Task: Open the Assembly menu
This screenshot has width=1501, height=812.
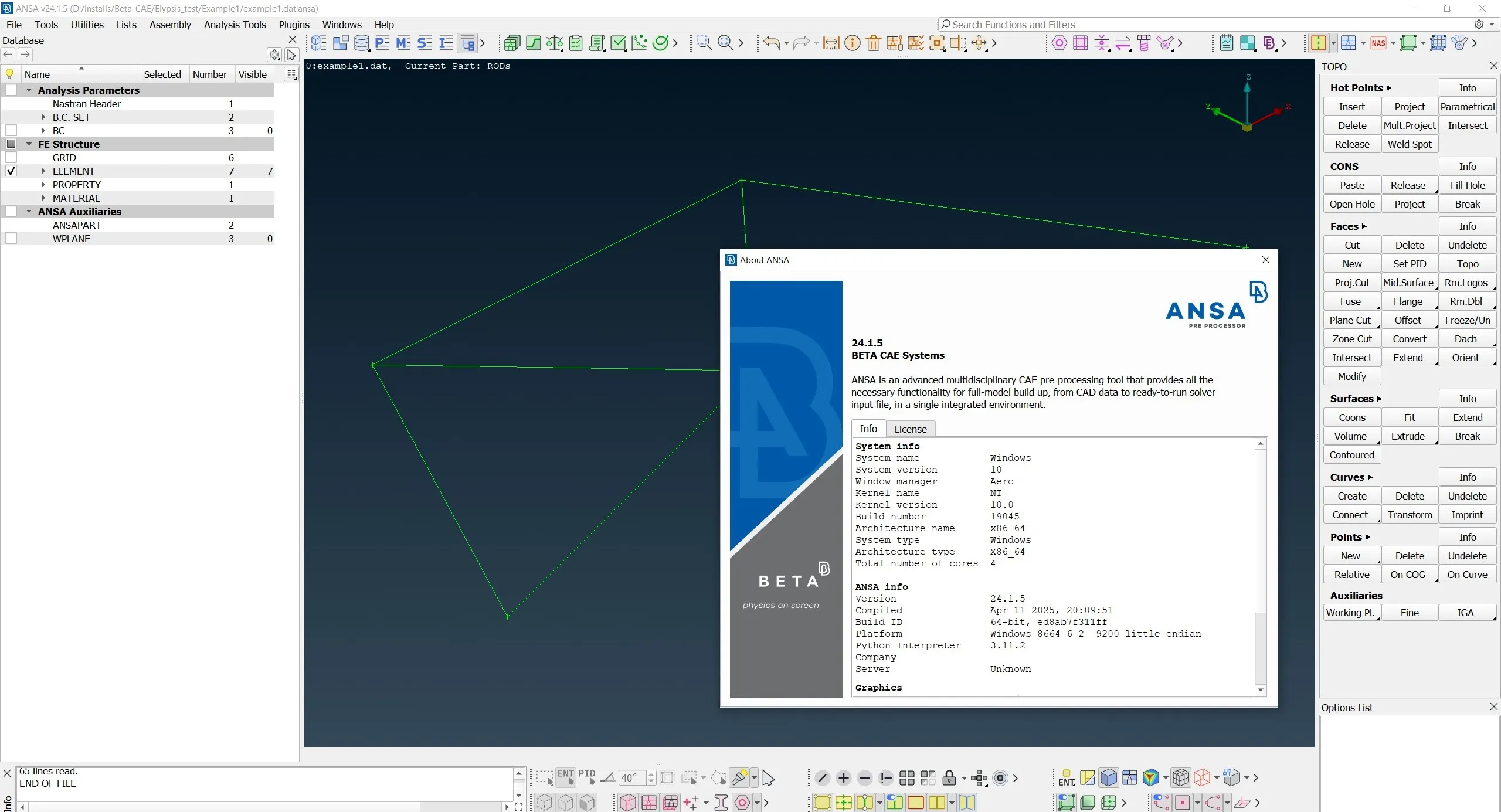Action: coord(170,25)
